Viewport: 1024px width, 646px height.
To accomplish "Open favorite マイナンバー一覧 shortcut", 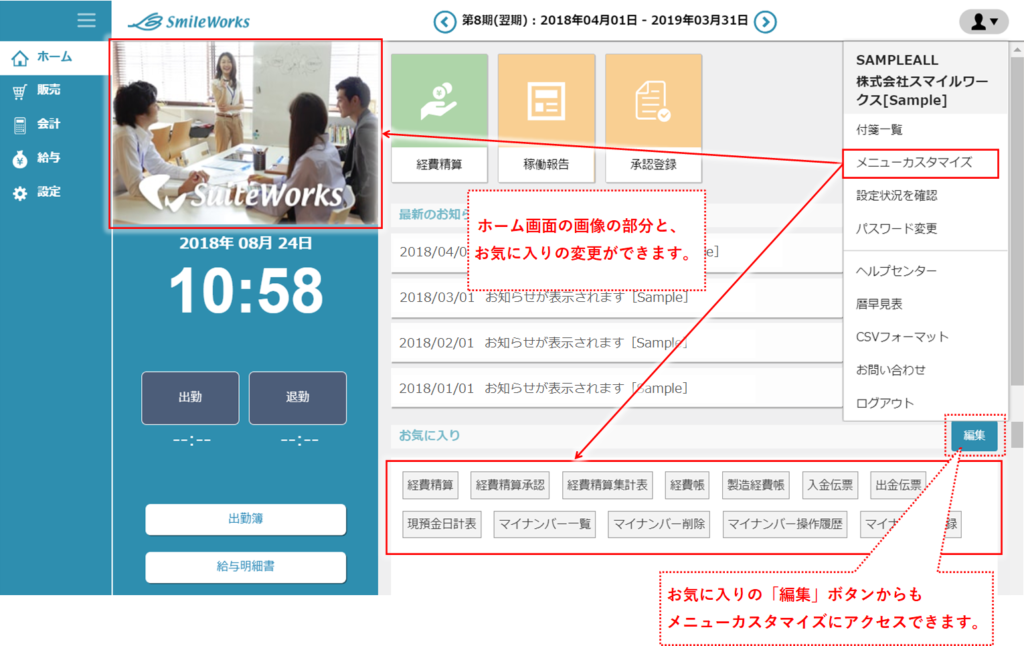I will tap(545, 525).
